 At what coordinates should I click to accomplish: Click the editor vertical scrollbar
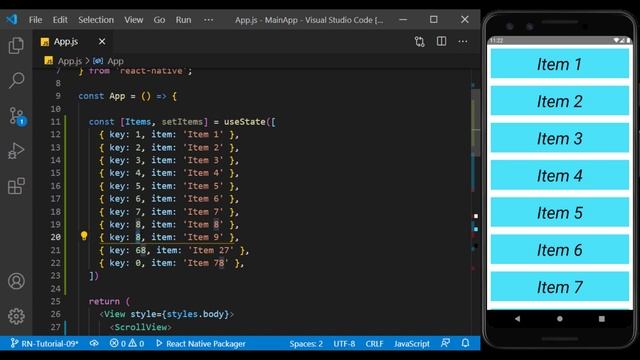[x=475, y=122]
